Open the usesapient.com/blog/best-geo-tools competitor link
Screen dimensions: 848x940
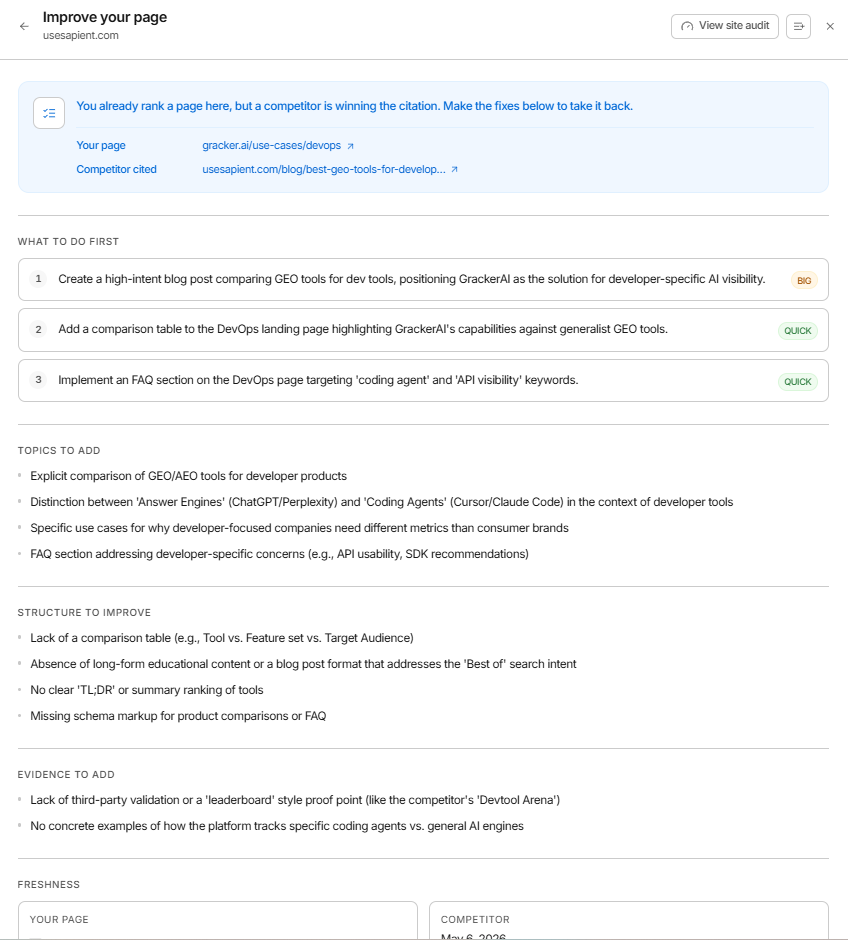tap(324, 170)
